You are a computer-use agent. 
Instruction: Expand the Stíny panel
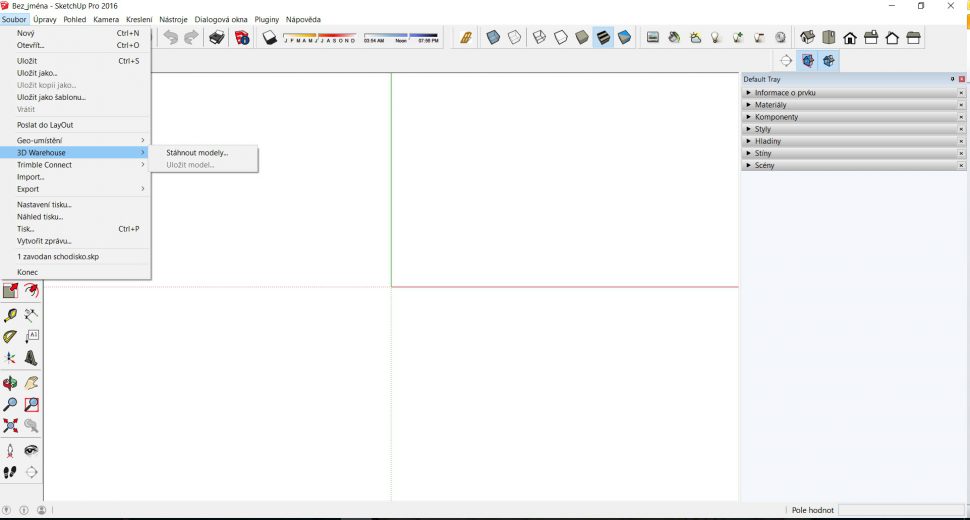click(854, 153)
